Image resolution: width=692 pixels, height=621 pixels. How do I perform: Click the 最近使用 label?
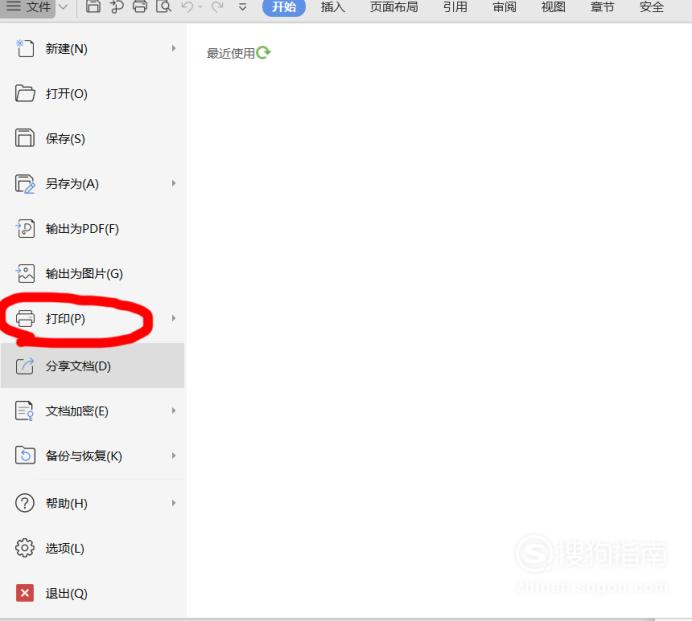[x=230, y=53]
